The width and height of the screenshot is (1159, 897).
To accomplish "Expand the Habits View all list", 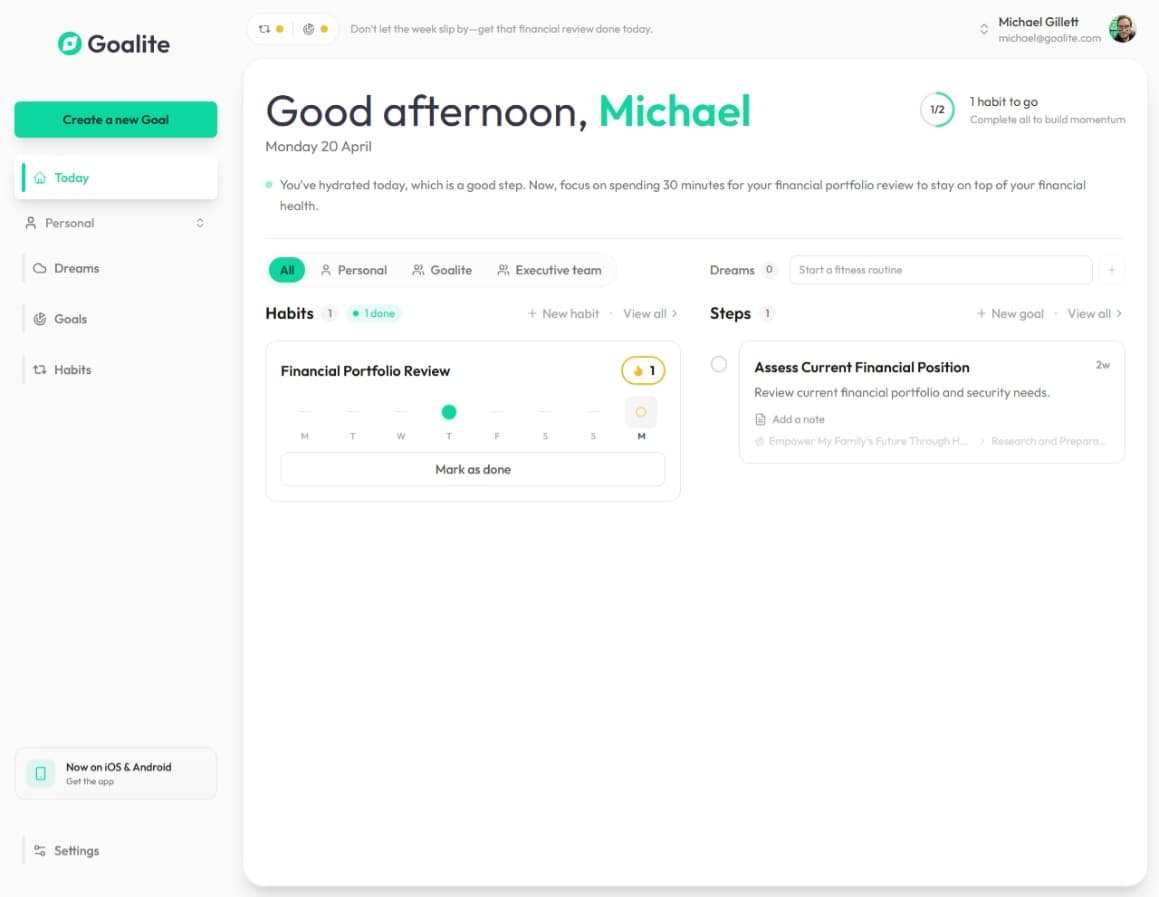I will click(x=649, y=313).
